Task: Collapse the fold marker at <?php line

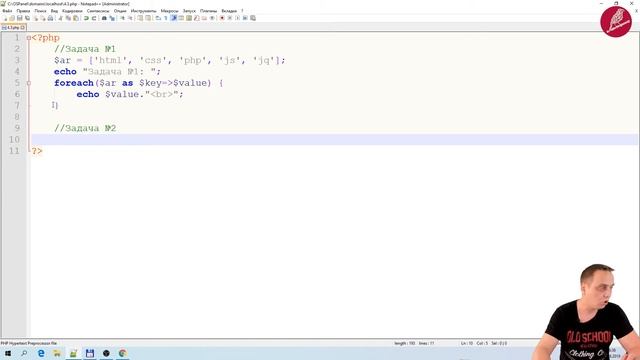Action: [x=29, y=38]
